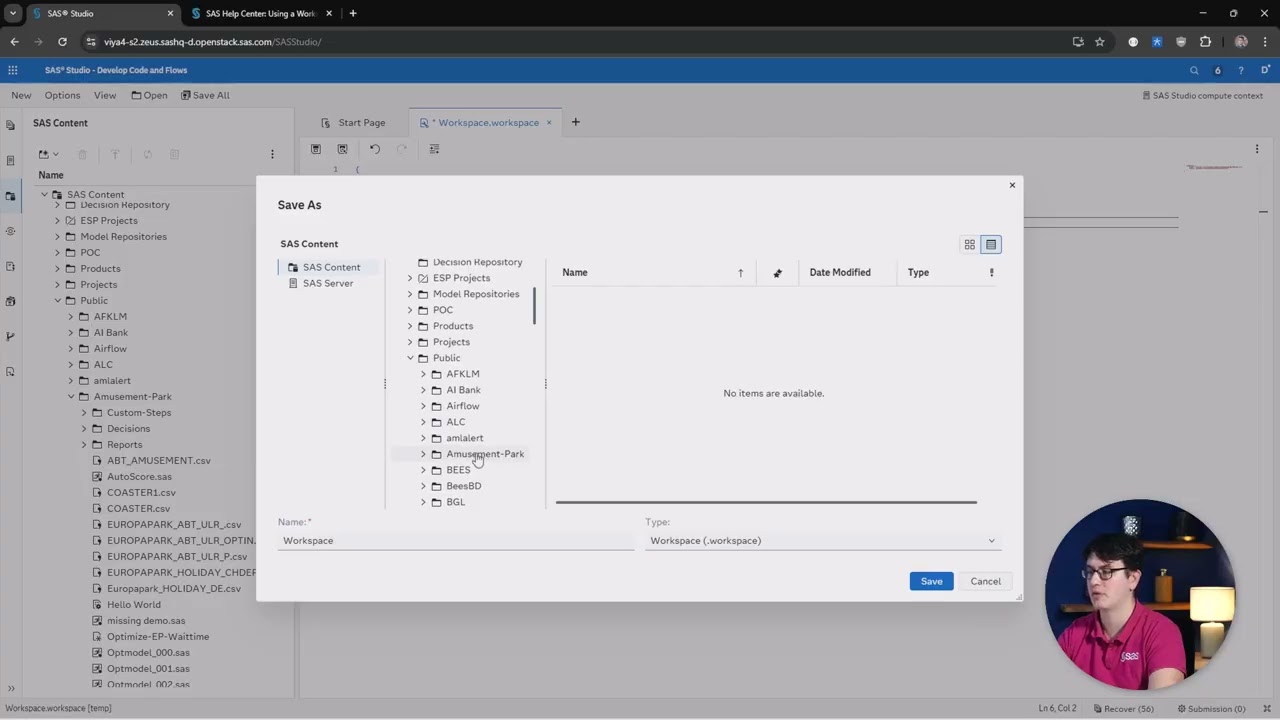Expand Amusement-Park folder in dialog tree
Viewport: 1280px width, 720px height.
click(x=423, y=454)
